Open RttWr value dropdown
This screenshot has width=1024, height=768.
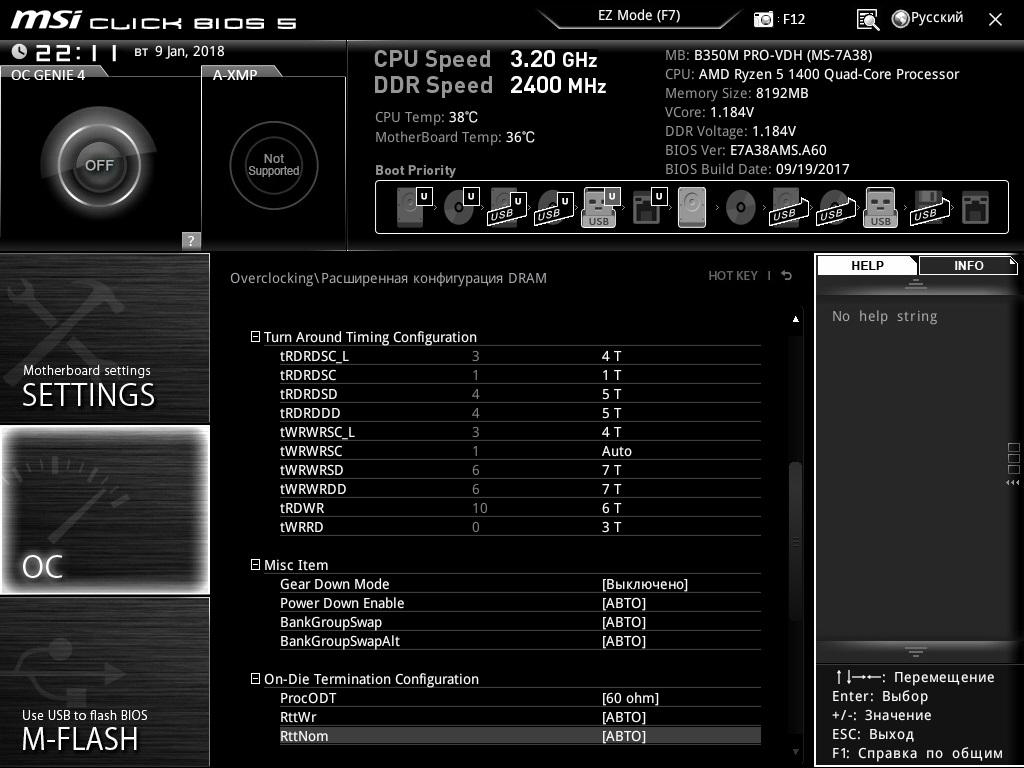pyautogui.click(x=624, y=716)
